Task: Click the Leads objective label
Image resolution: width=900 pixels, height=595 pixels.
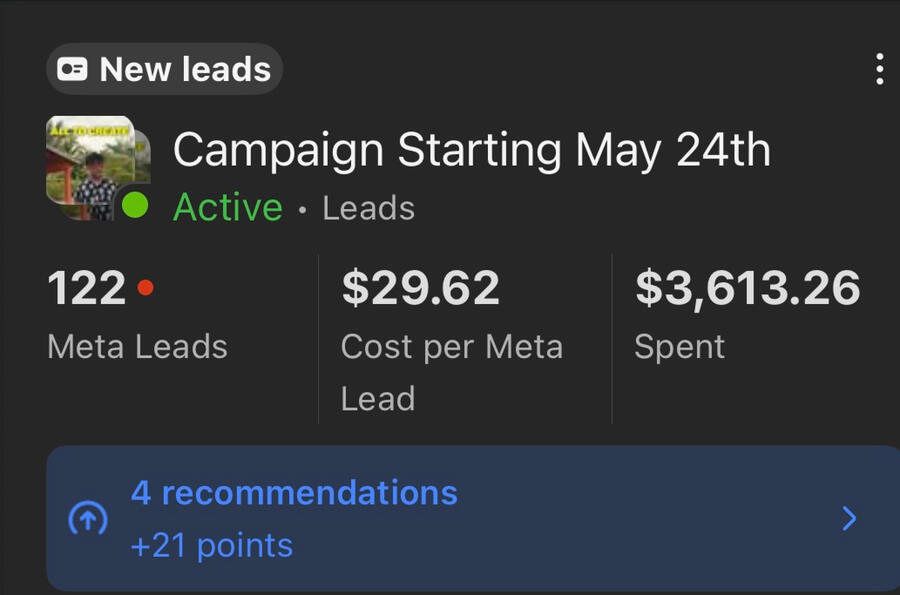Action: click(368, 208)
